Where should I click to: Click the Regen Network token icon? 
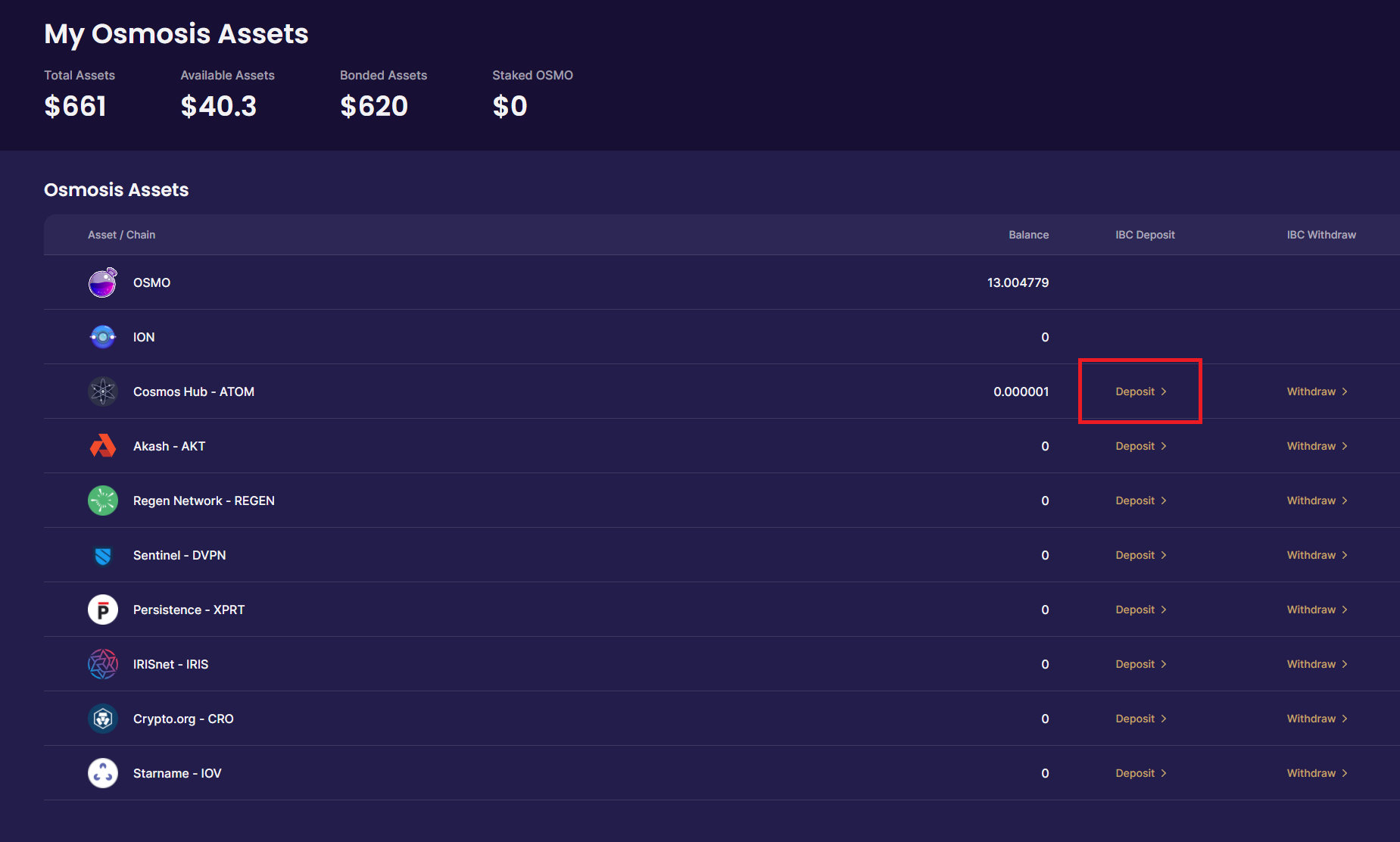point(103,501)
